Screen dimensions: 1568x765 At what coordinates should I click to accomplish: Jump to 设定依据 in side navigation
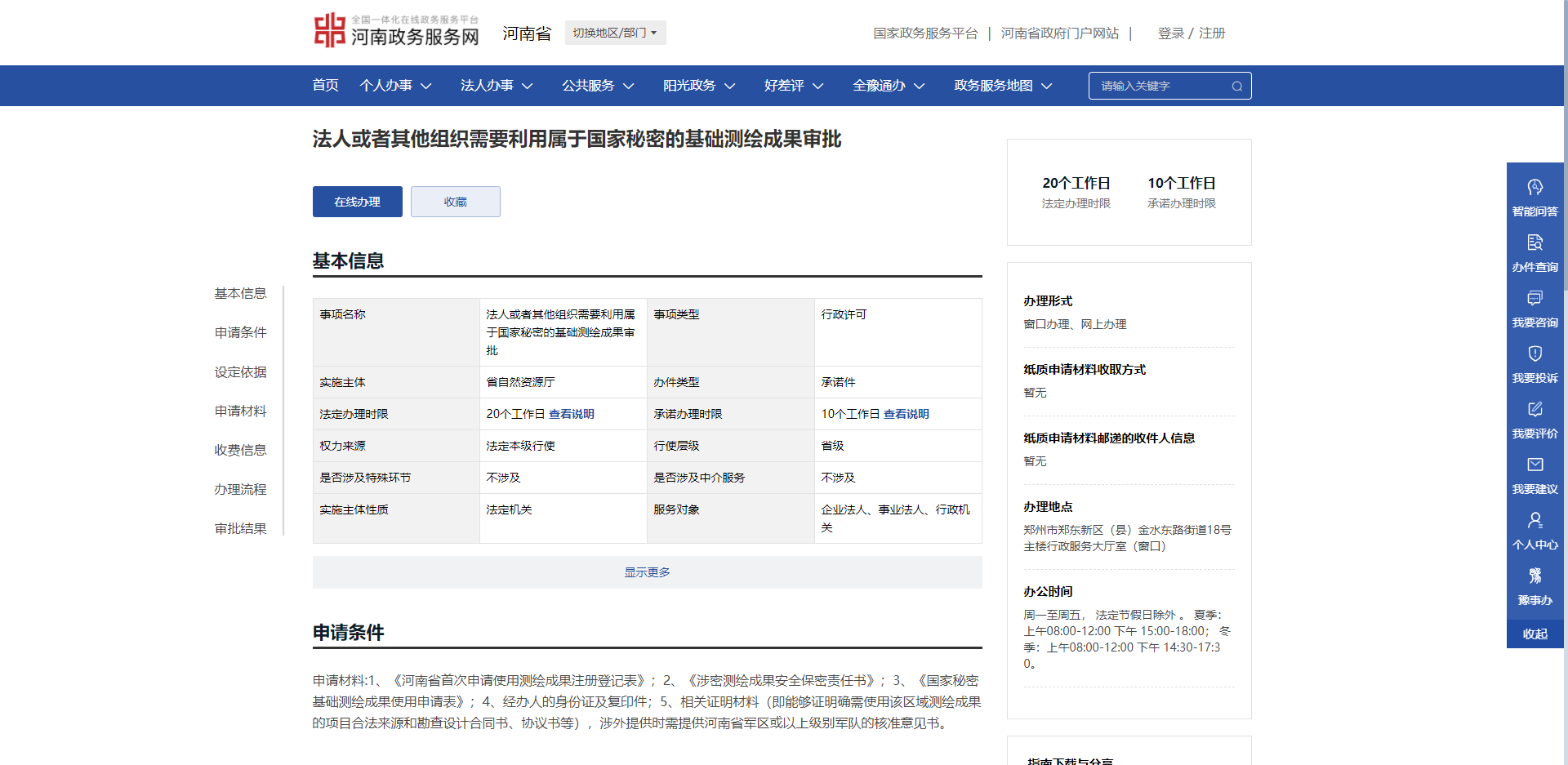(240, 371)
